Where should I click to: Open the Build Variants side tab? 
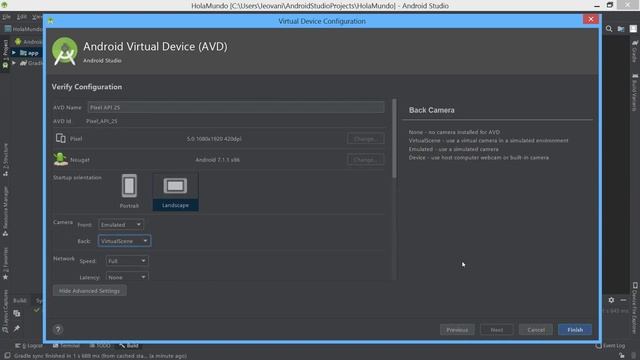pos(635,92)
